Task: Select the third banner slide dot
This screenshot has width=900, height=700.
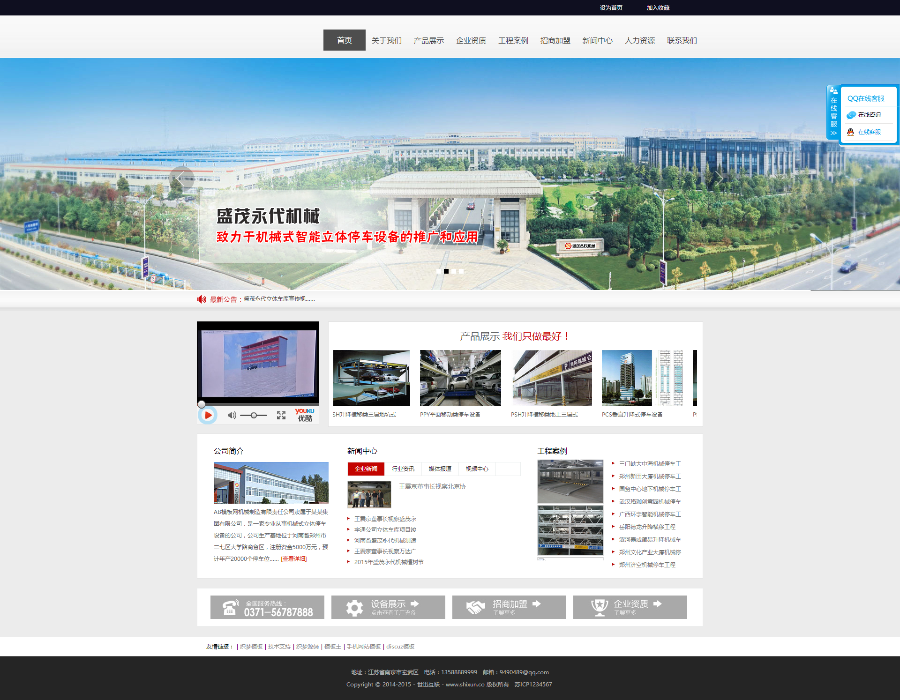Action: [x=454, y=271]
